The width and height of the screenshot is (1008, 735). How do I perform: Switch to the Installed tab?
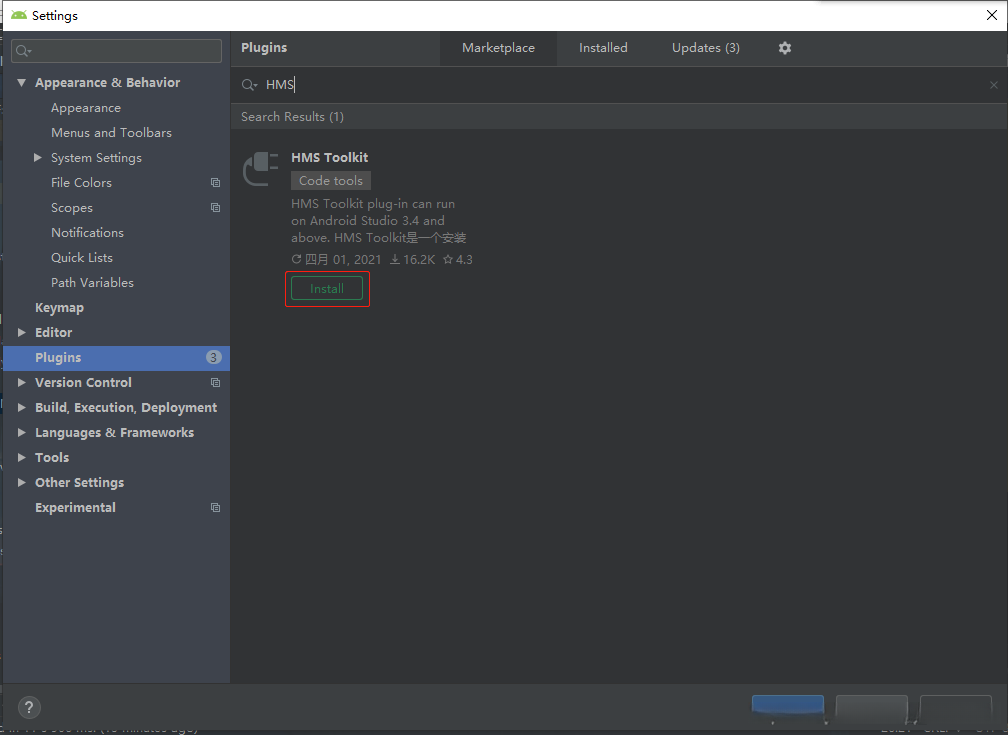pos(603,48)
